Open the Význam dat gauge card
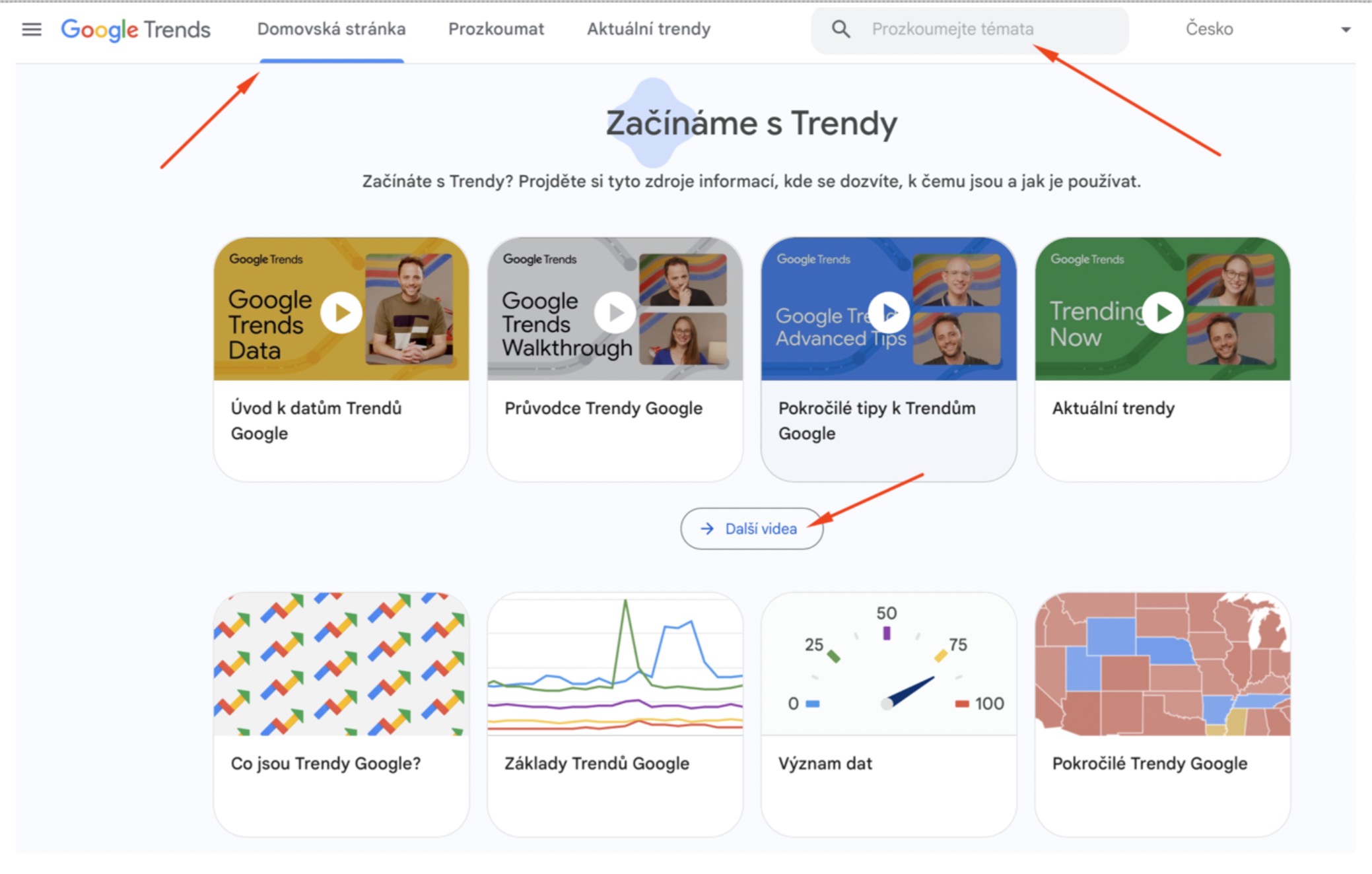The width and height of the screenshot is (1372, 874). tap(889, 713)
